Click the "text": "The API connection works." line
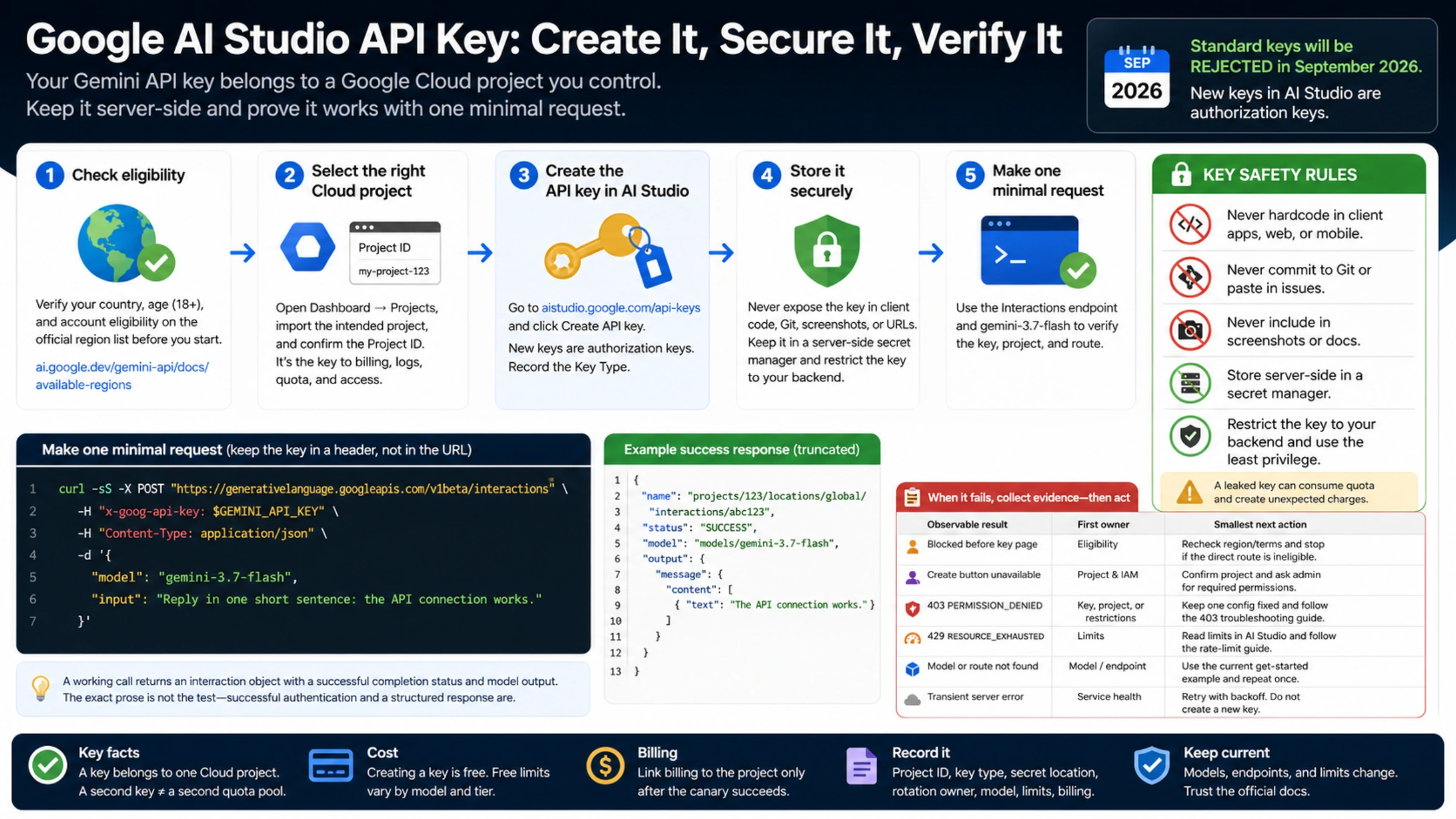Screen dimensions: 1456x819 [x=775, y=605]
